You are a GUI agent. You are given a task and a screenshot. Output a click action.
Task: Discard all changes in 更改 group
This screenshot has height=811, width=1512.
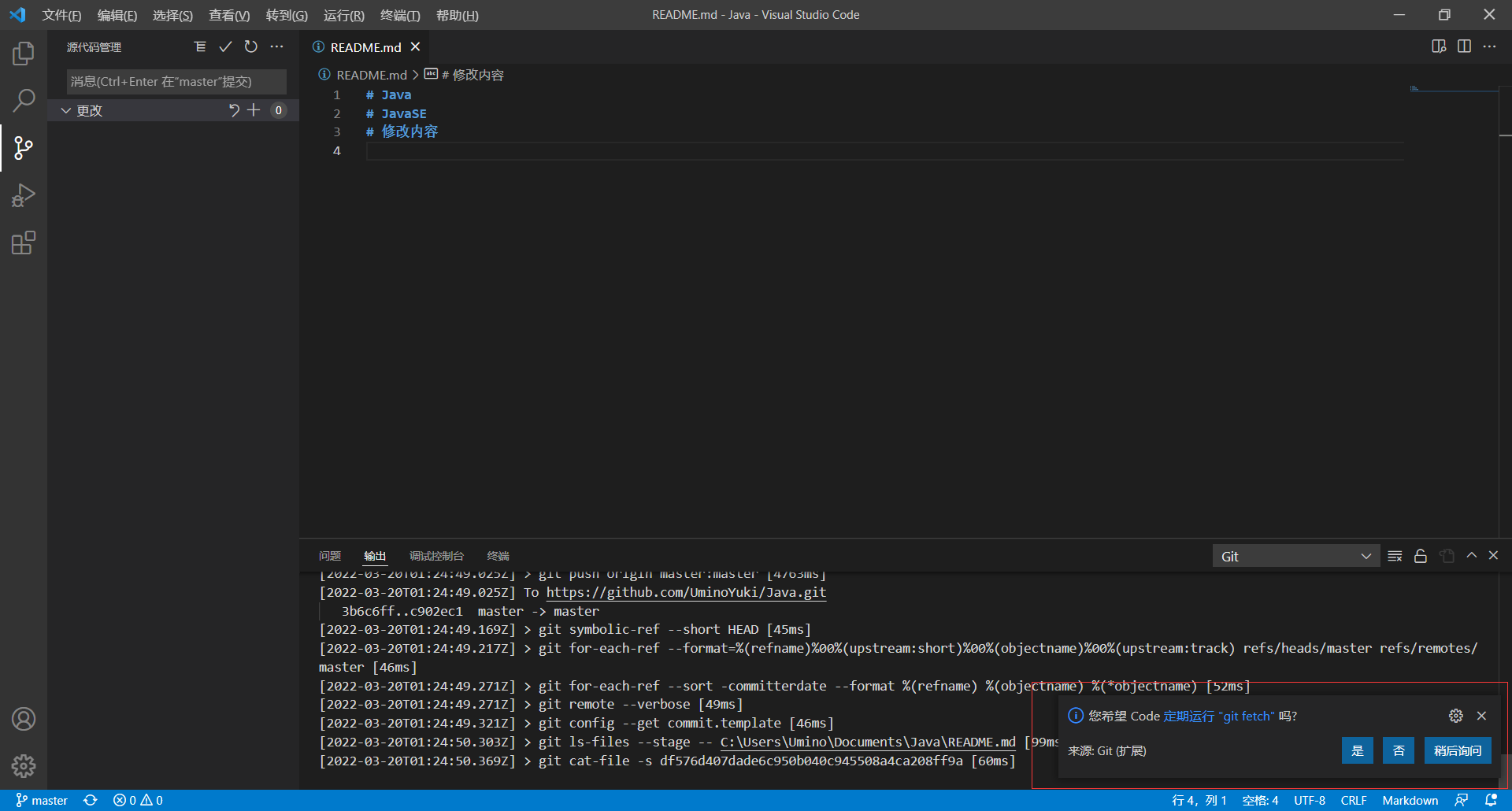pos(234,110)
